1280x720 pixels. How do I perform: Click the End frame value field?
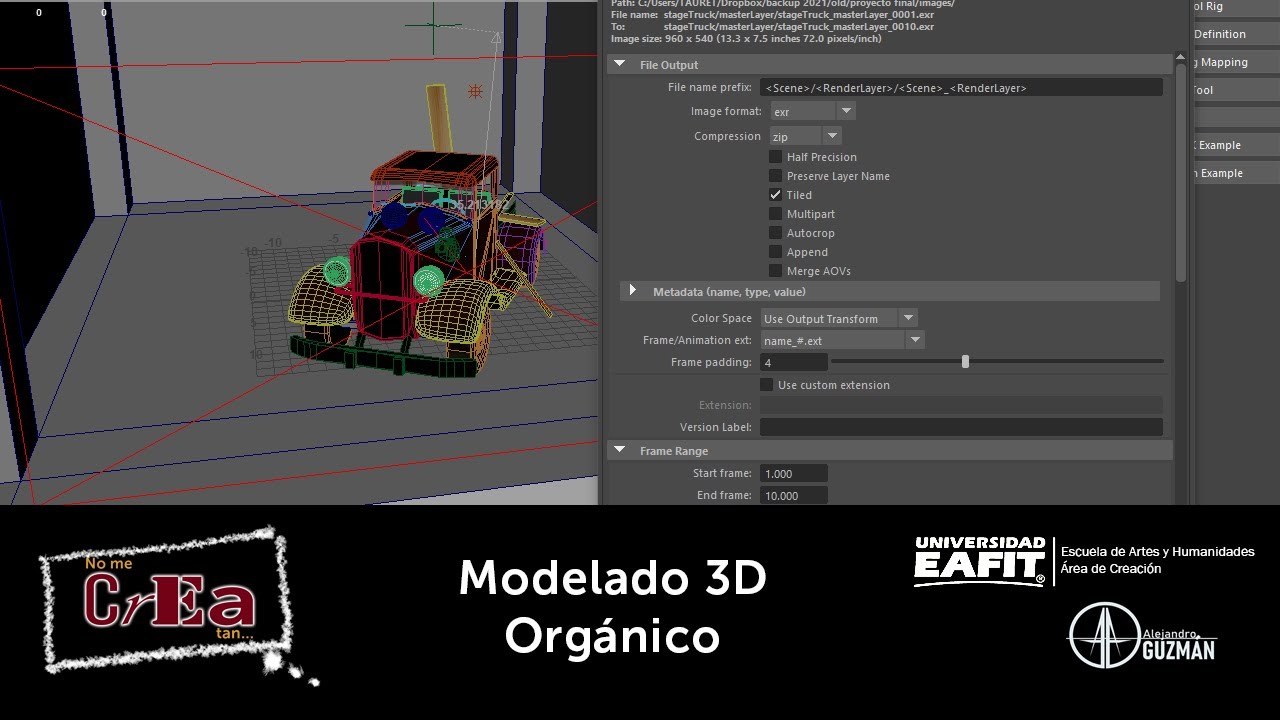coord(794,495)
